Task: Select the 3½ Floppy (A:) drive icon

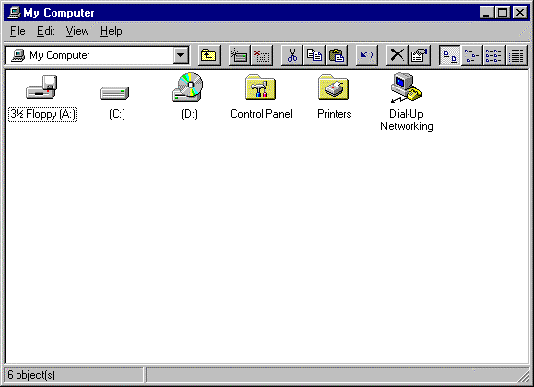Action: coord(42,87)
